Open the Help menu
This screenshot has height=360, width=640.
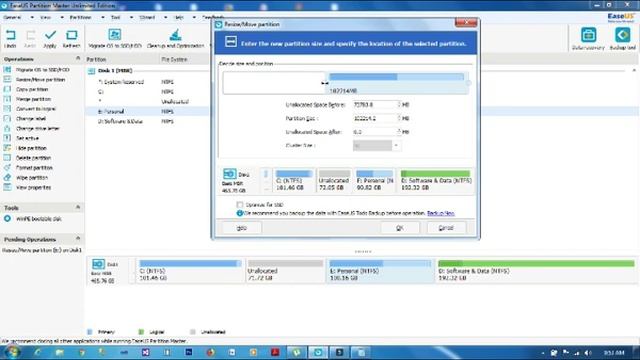point(179,18)
